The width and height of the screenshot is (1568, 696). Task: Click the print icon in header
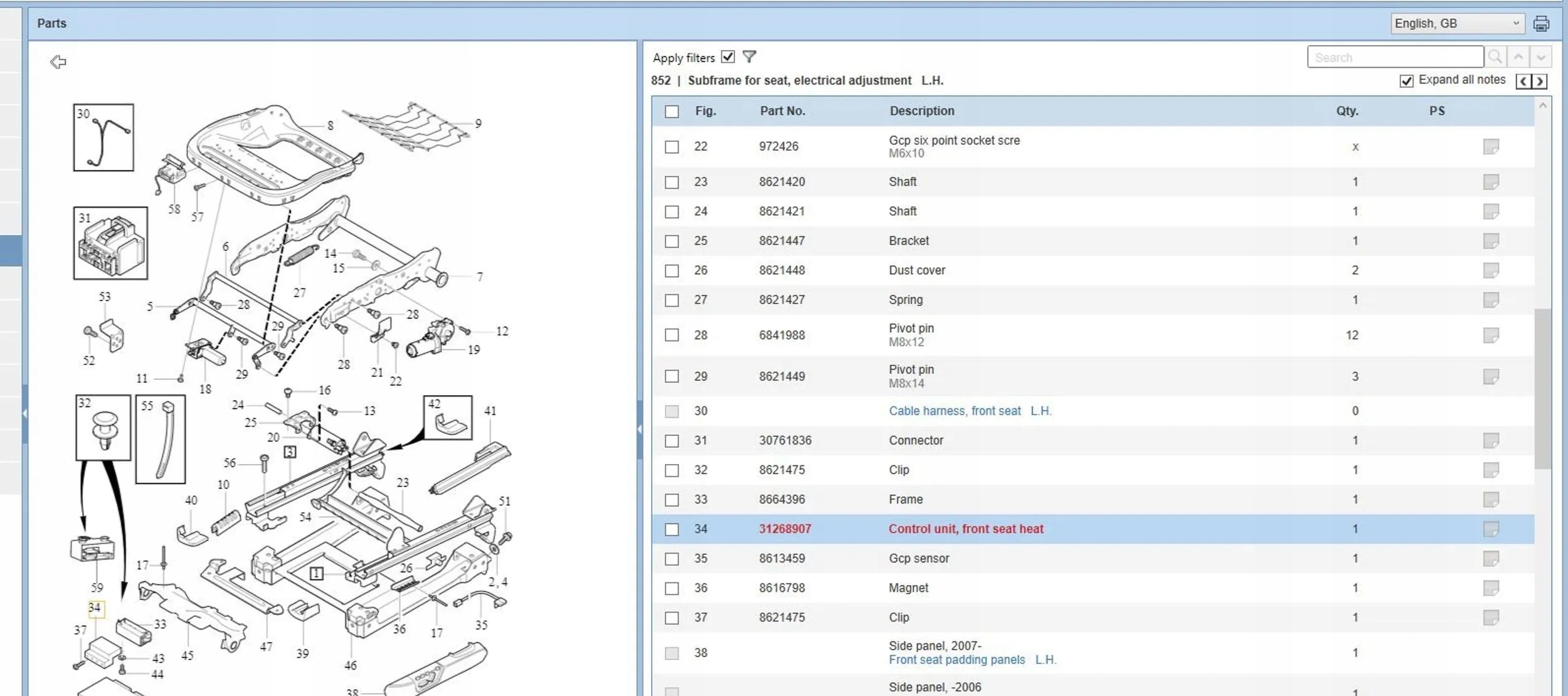tap(1541, 24)
